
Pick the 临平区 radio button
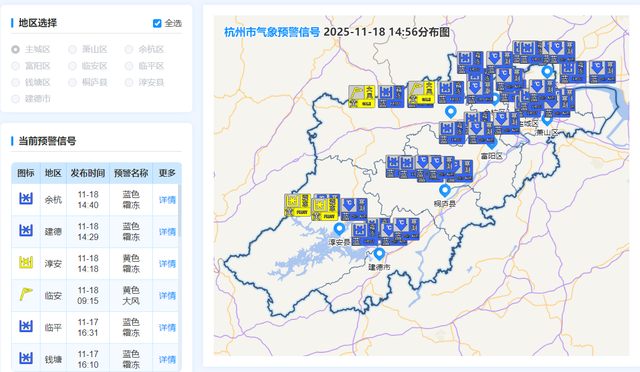[129, 66]
